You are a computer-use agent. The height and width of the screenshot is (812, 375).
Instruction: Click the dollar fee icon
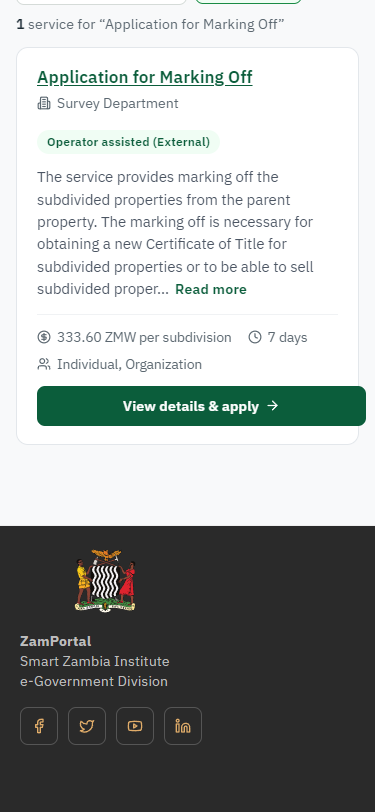pyautogui.click(x=44, y=337)
